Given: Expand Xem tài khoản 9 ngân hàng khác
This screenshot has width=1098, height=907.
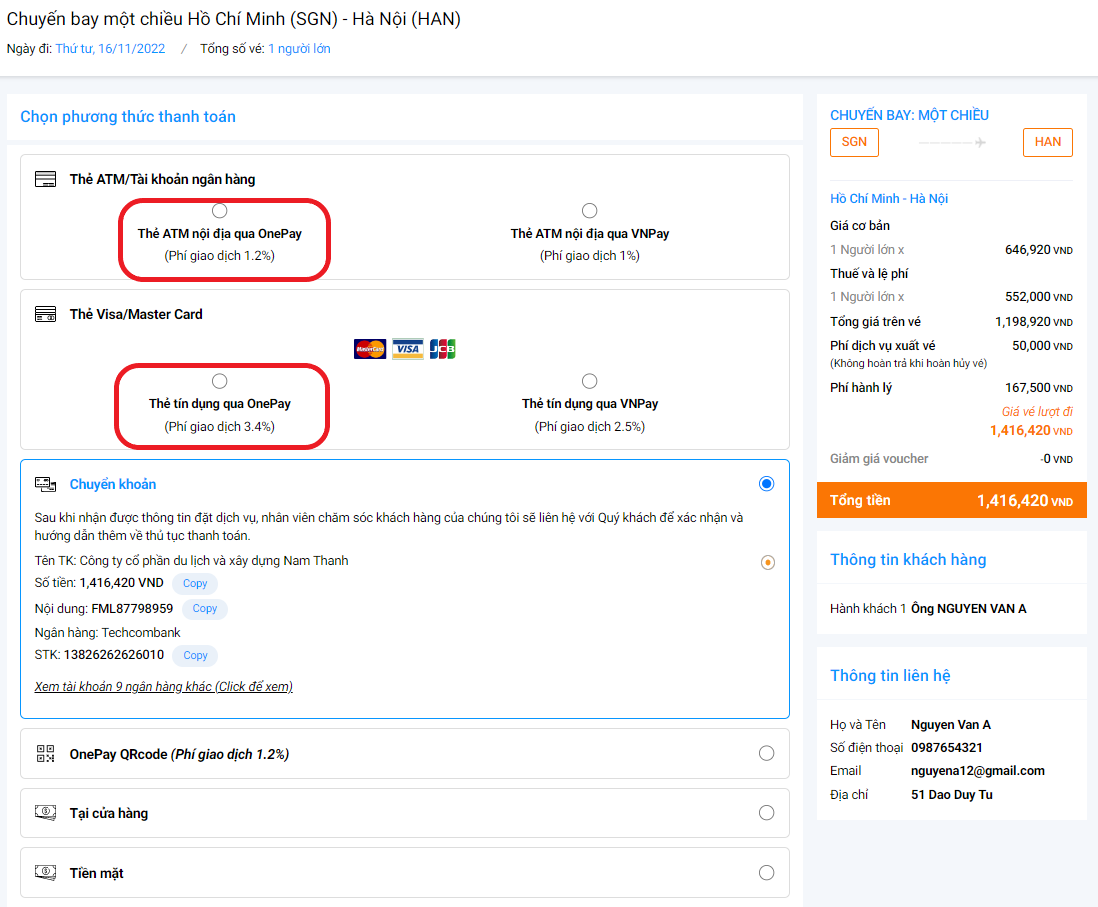Looking at the screenshot, I should pyautogui.click(x=163, y=687).
